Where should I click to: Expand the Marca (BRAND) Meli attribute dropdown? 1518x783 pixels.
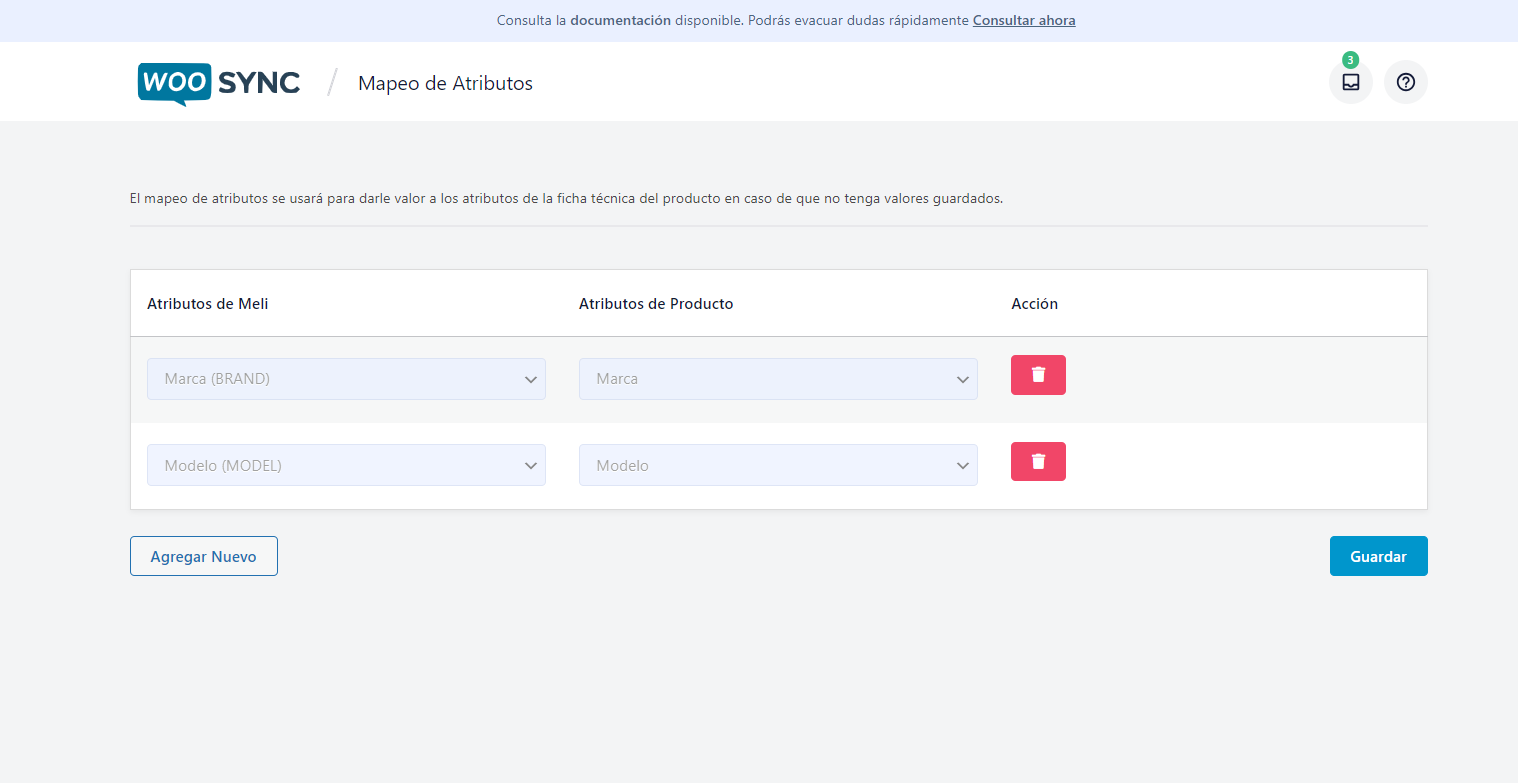point(346,379)
